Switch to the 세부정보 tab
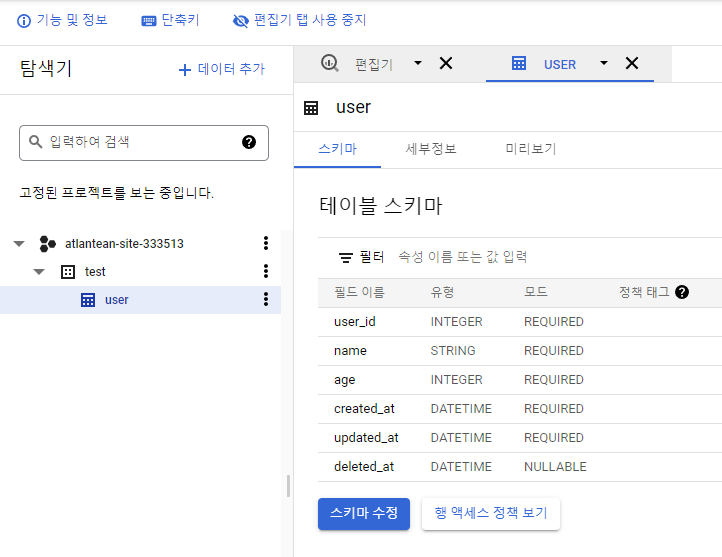 click(x=431, y=149)
